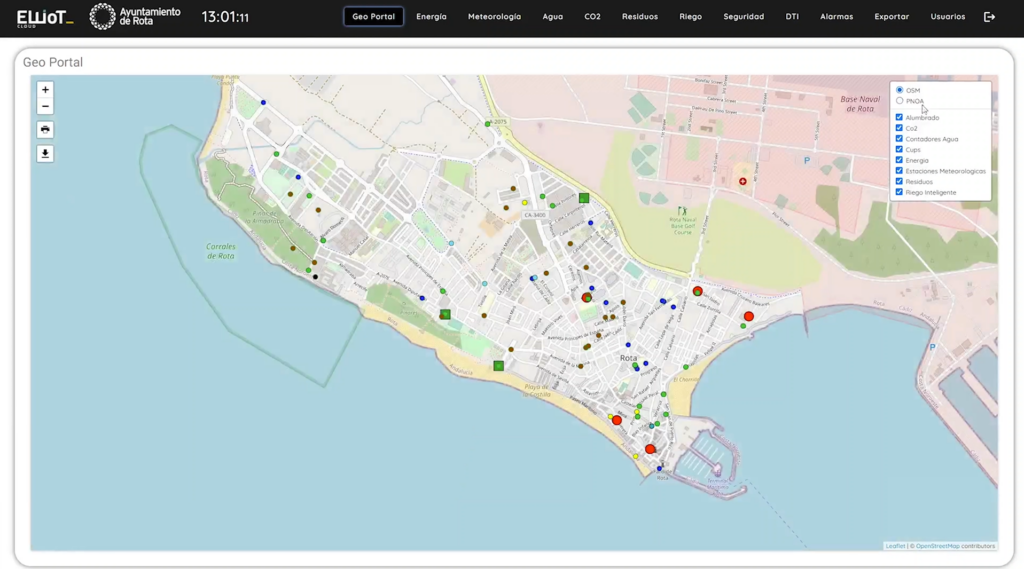Select red cross marker in Base Naval
Screen dimensions: 1024x569
point(742,181)
